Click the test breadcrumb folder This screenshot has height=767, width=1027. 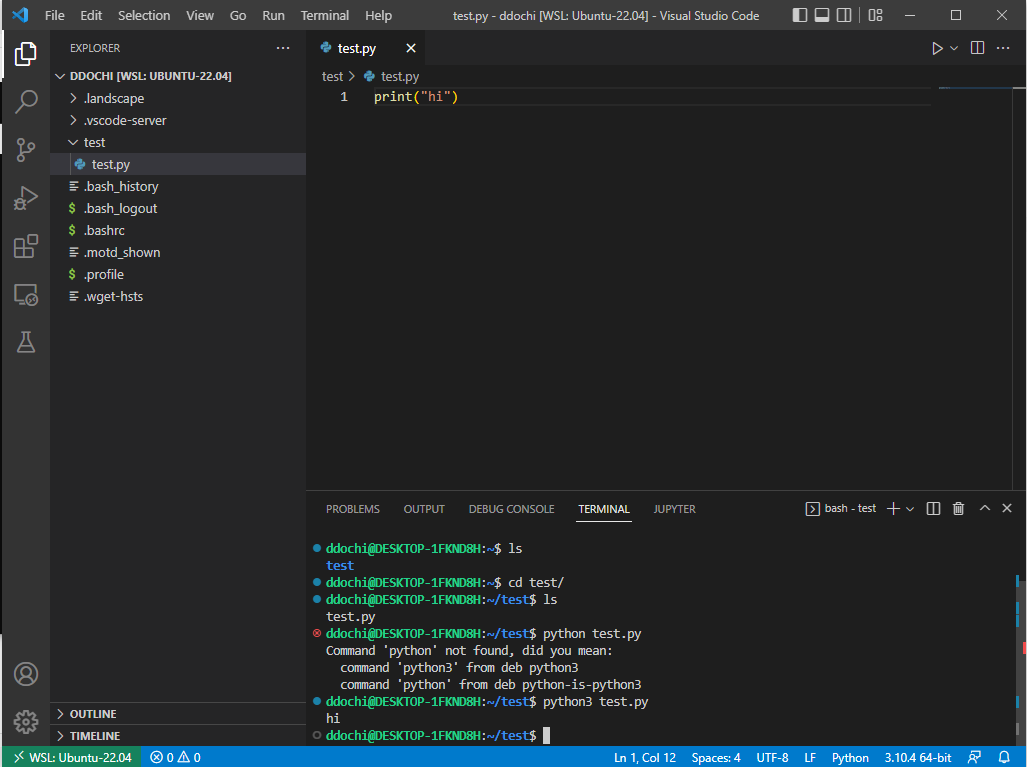click(x=332, y=77)
